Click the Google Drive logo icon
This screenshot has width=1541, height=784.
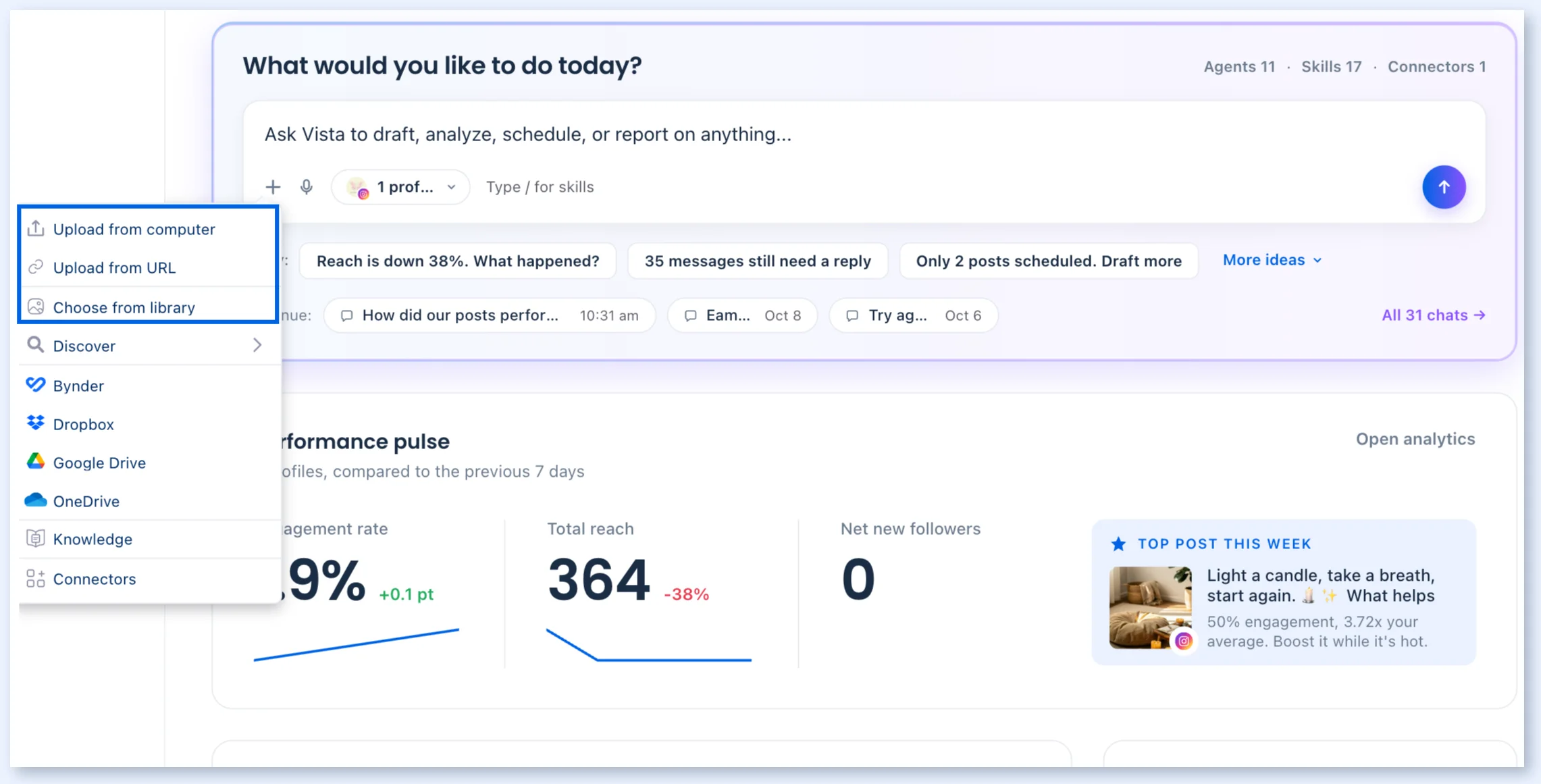36,462
